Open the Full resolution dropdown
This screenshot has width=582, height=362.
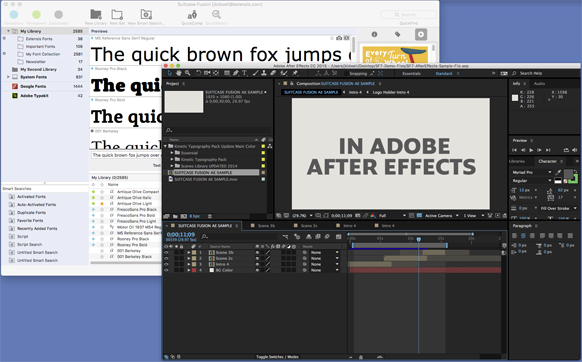tap(392, 215)
